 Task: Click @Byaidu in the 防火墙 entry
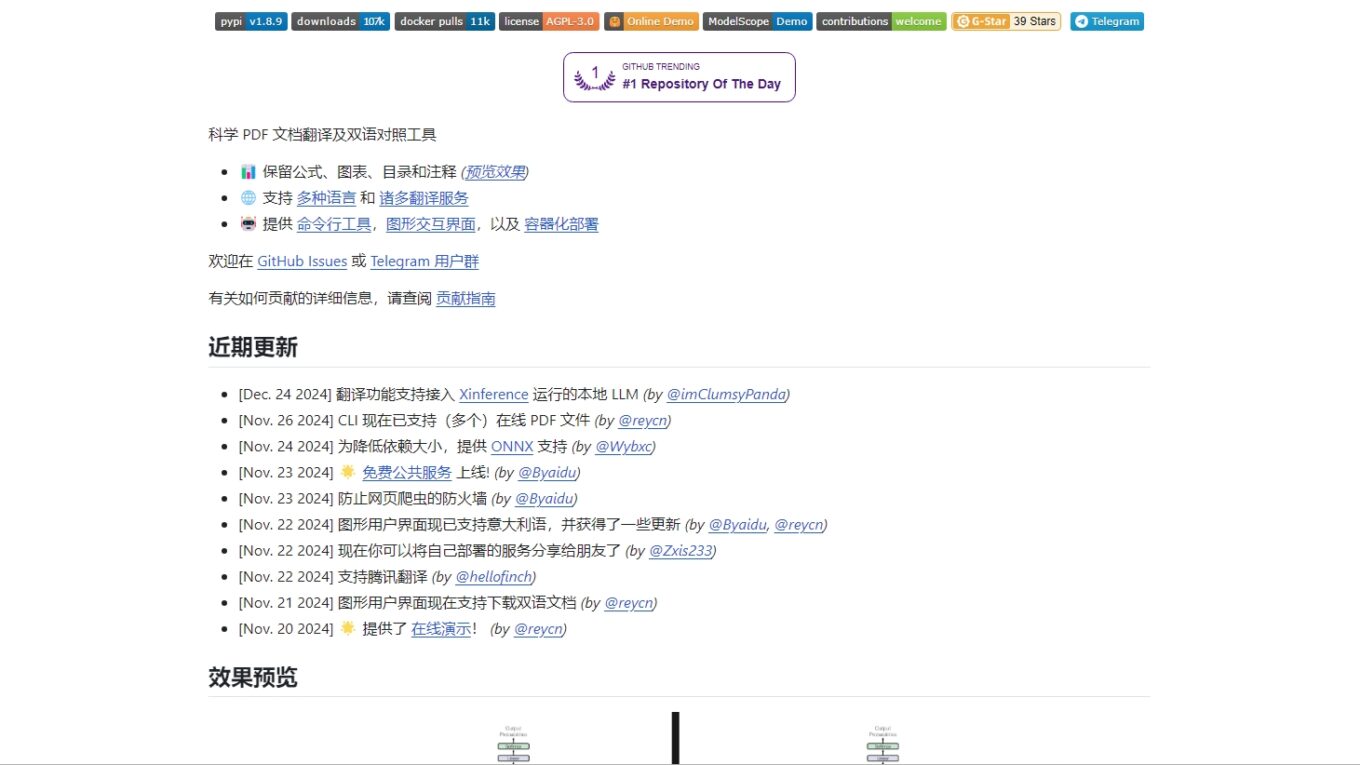coord(544,498)
